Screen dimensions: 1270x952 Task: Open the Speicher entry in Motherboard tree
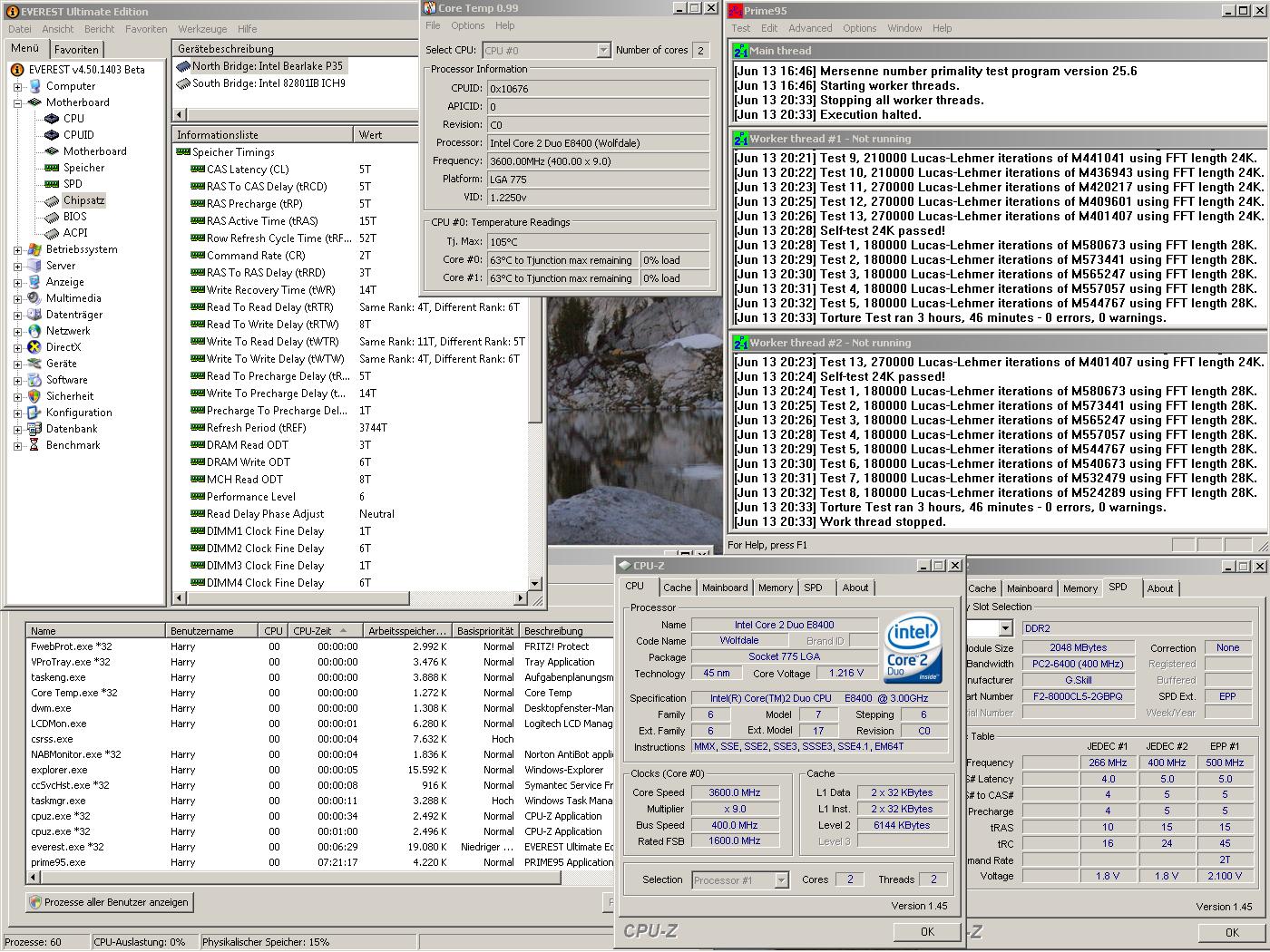pyautogui.click(x=83, y=168)
